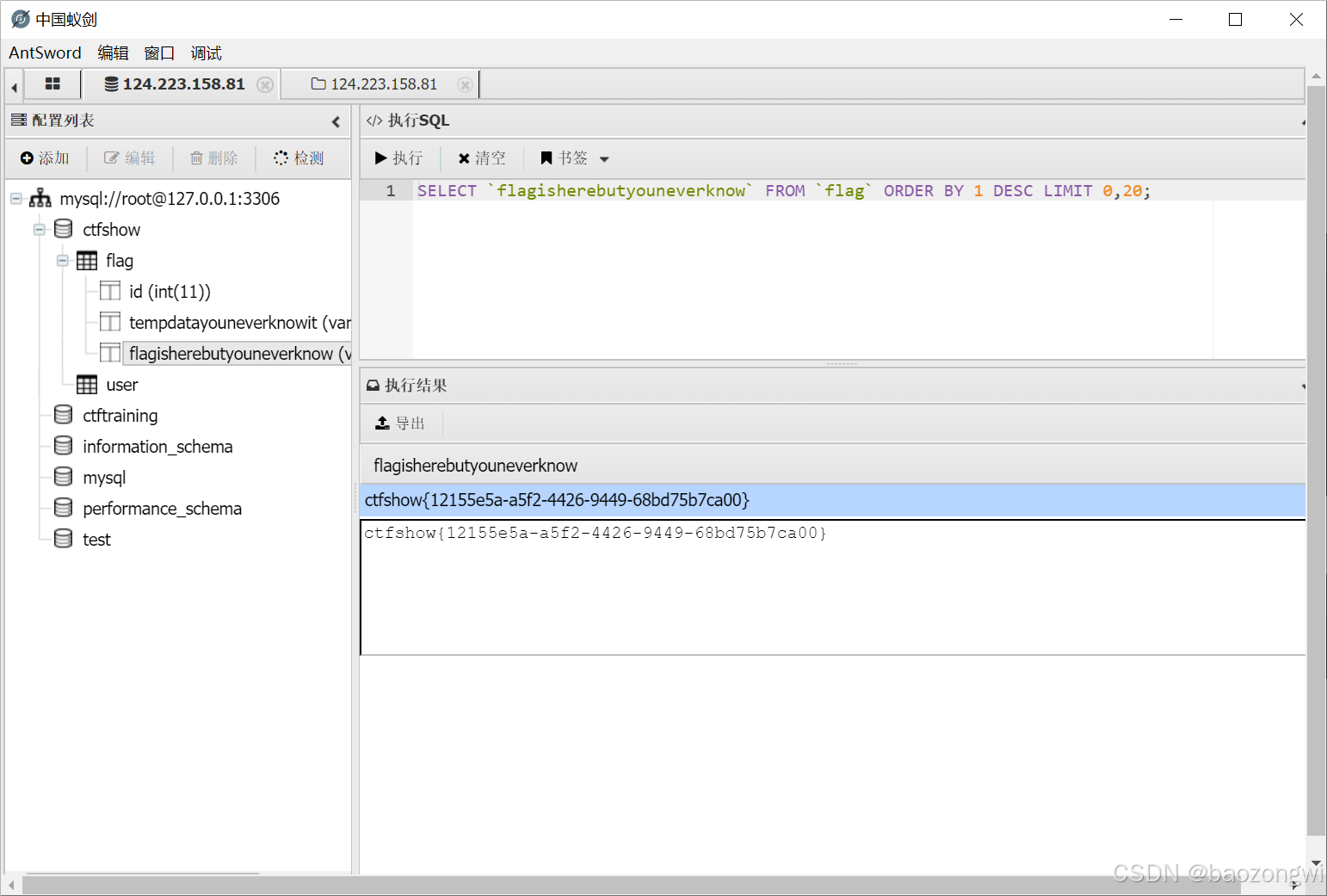Click 执行 to run the SQL
Screen dimensions: 1327x896
[x=398, y=158]
